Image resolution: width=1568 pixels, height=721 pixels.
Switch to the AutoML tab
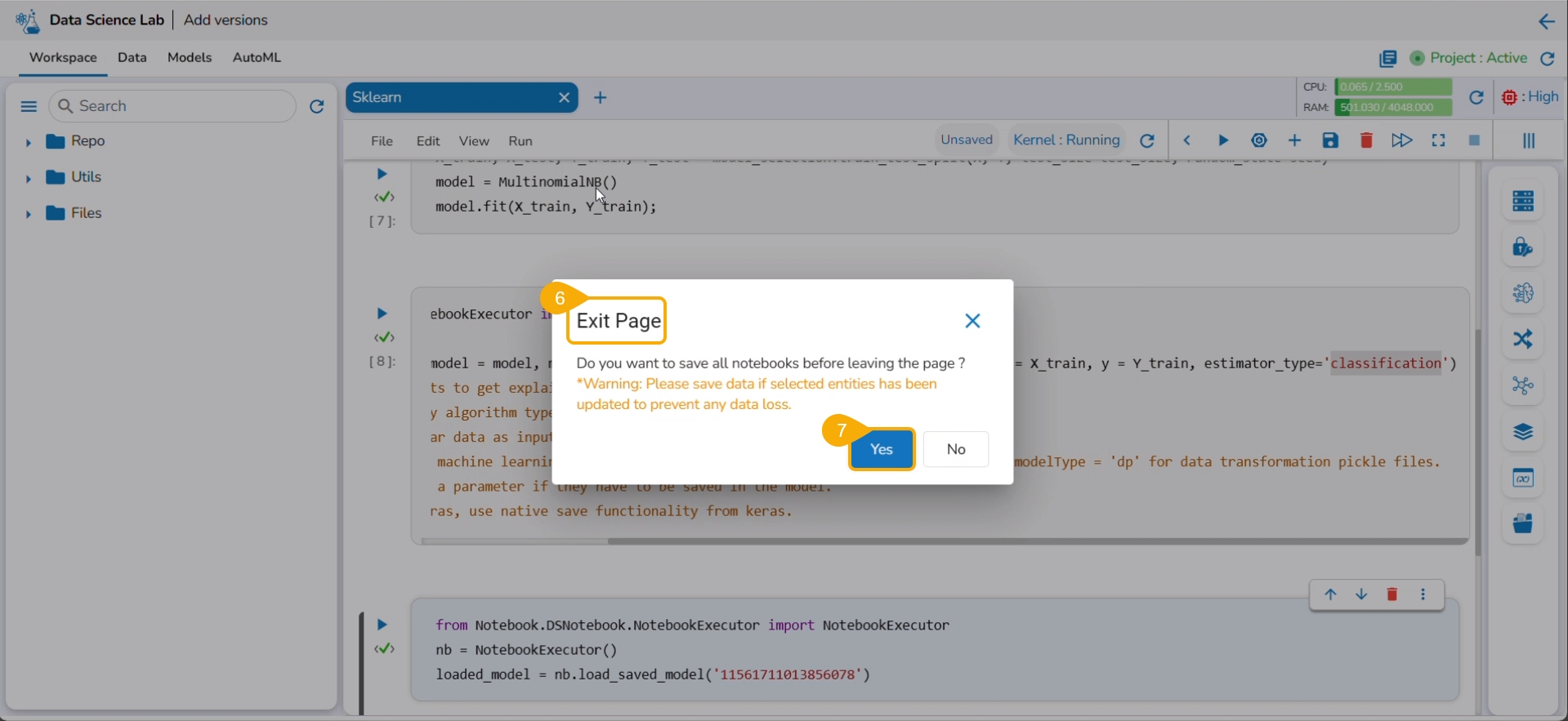pos(257,57)
